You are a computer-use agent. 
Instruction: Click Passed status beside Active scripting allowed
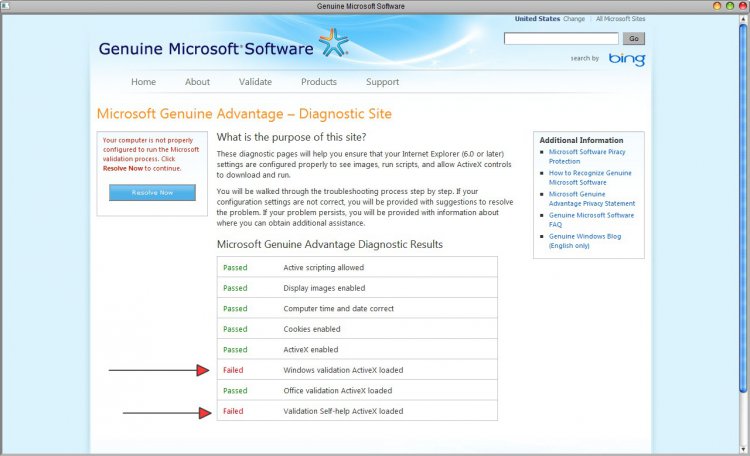click(x=235, y=267)
